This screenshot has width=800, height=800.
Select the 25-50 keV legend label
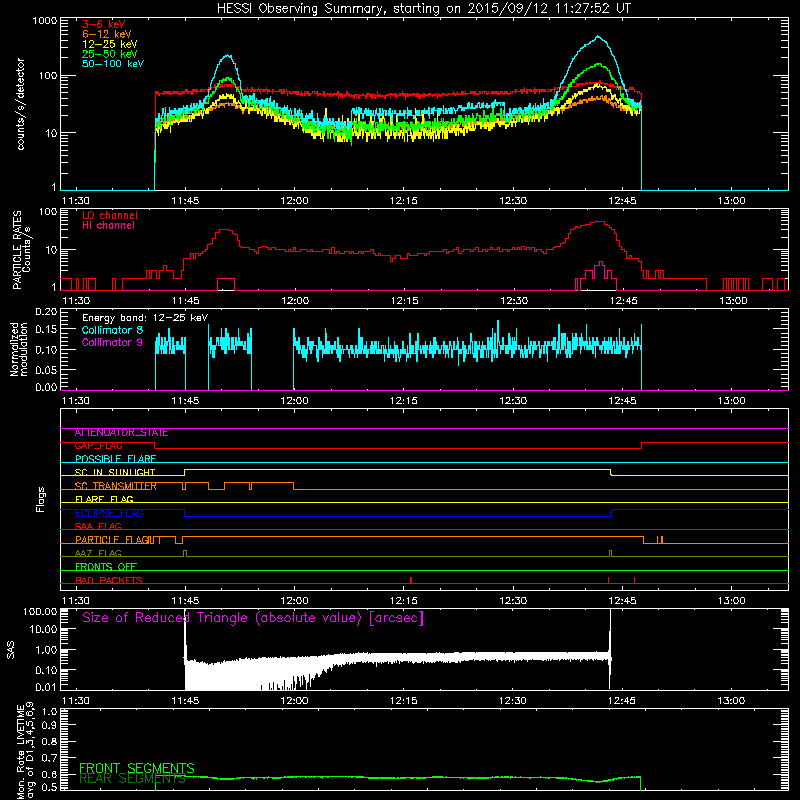coord(109,54)
